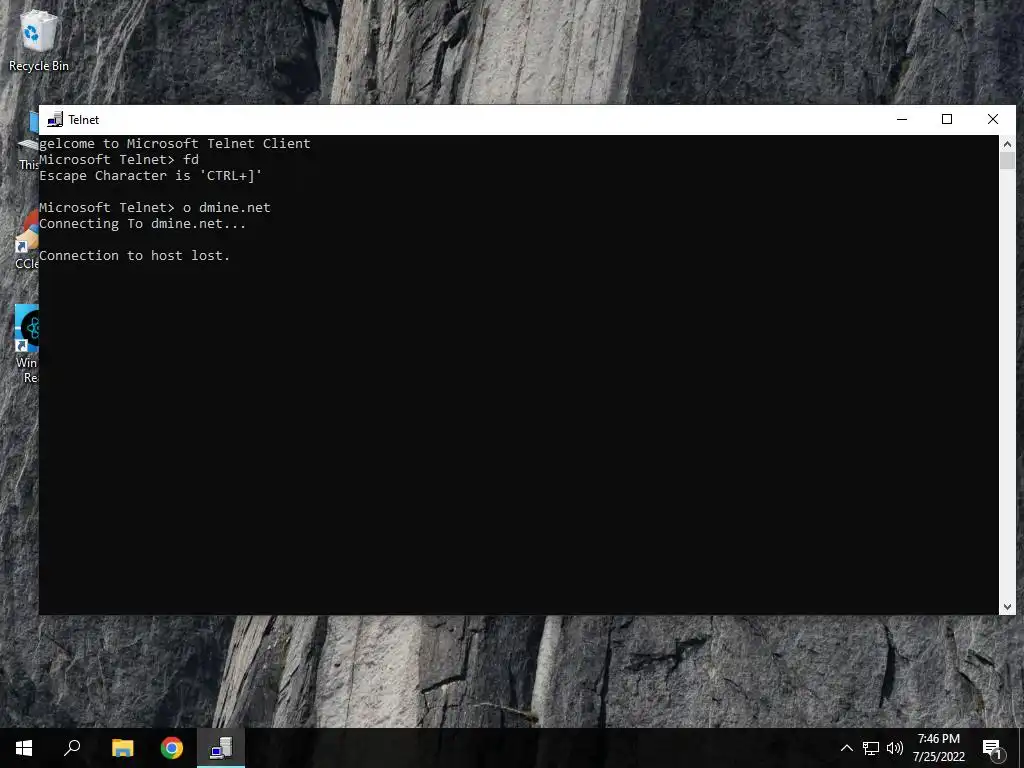Open network status tray icon
The width and height of the screenshot is (1024, 768).
871,748
